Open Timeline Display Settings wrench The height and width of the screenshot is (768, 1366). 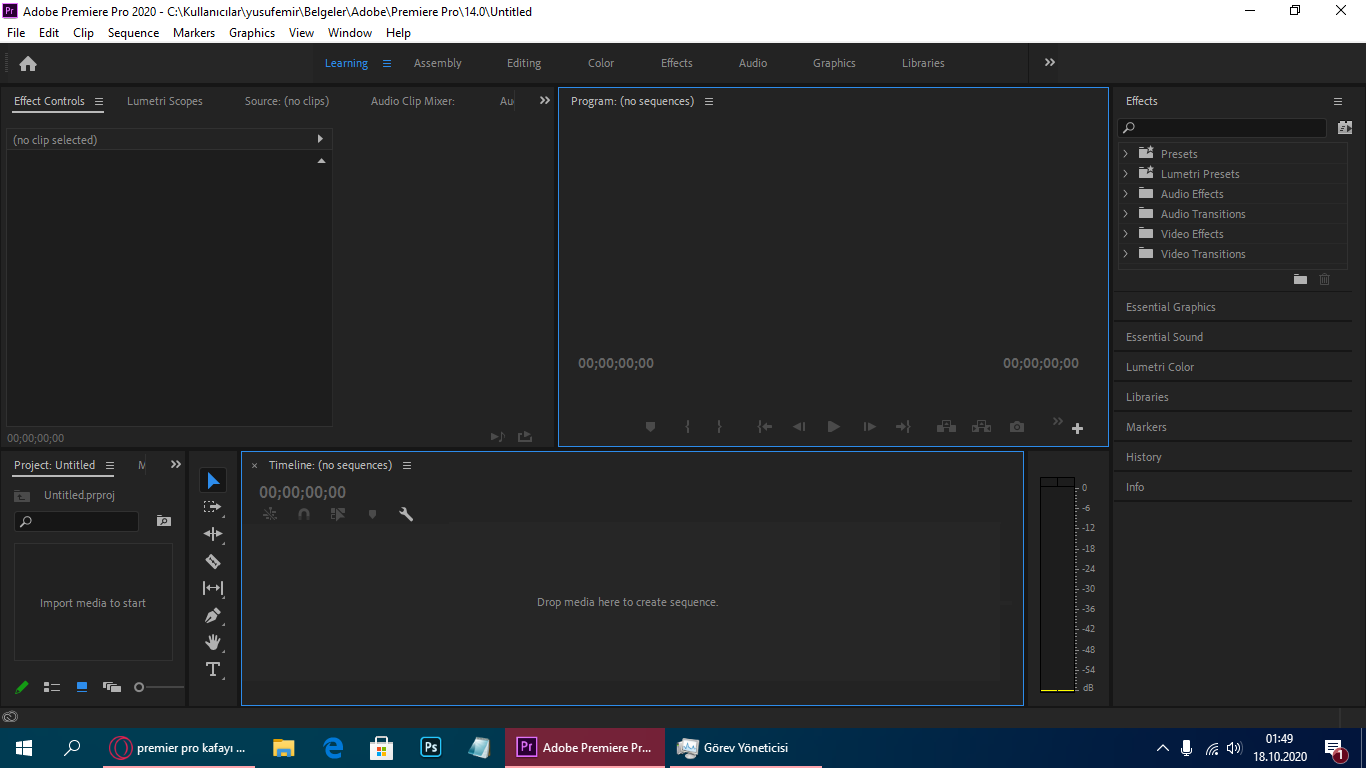[406, 514]
